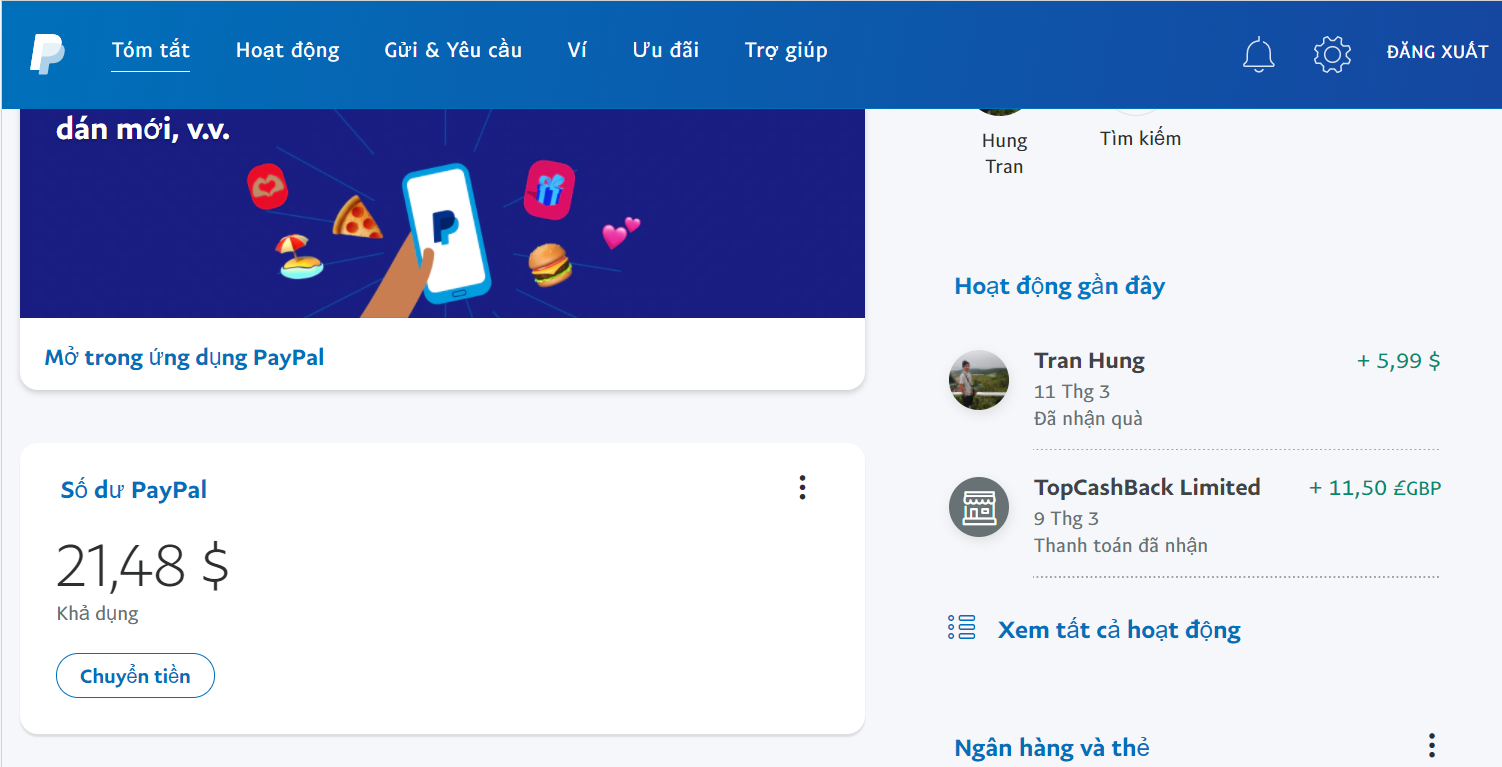1502x767 pixels.
Task: Click ĐĂNG XUẤT to log out
Action: tap(1437, 52)
